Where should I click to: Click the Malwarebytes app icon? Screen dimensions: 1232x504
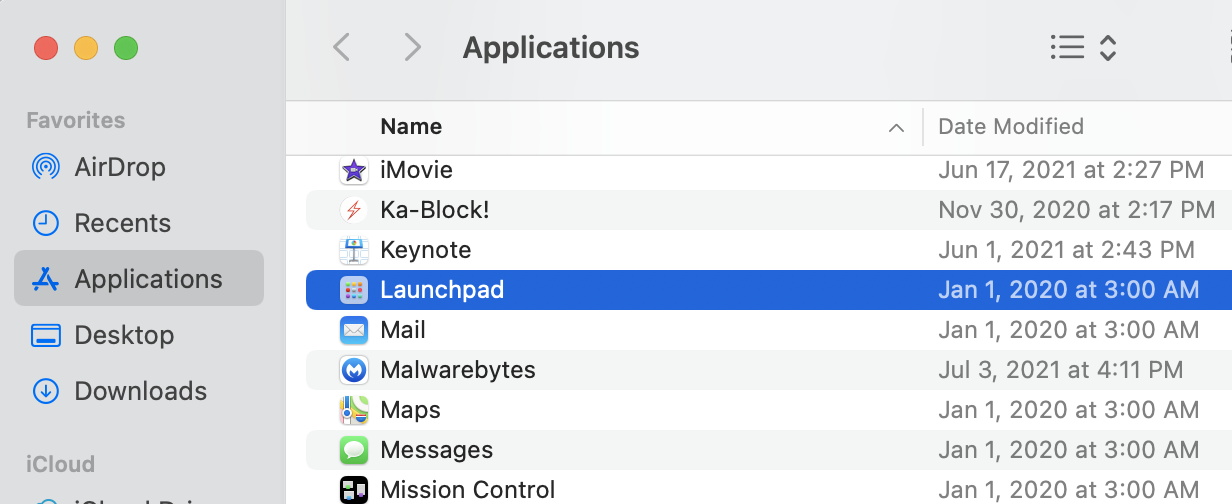pos(354,370)
